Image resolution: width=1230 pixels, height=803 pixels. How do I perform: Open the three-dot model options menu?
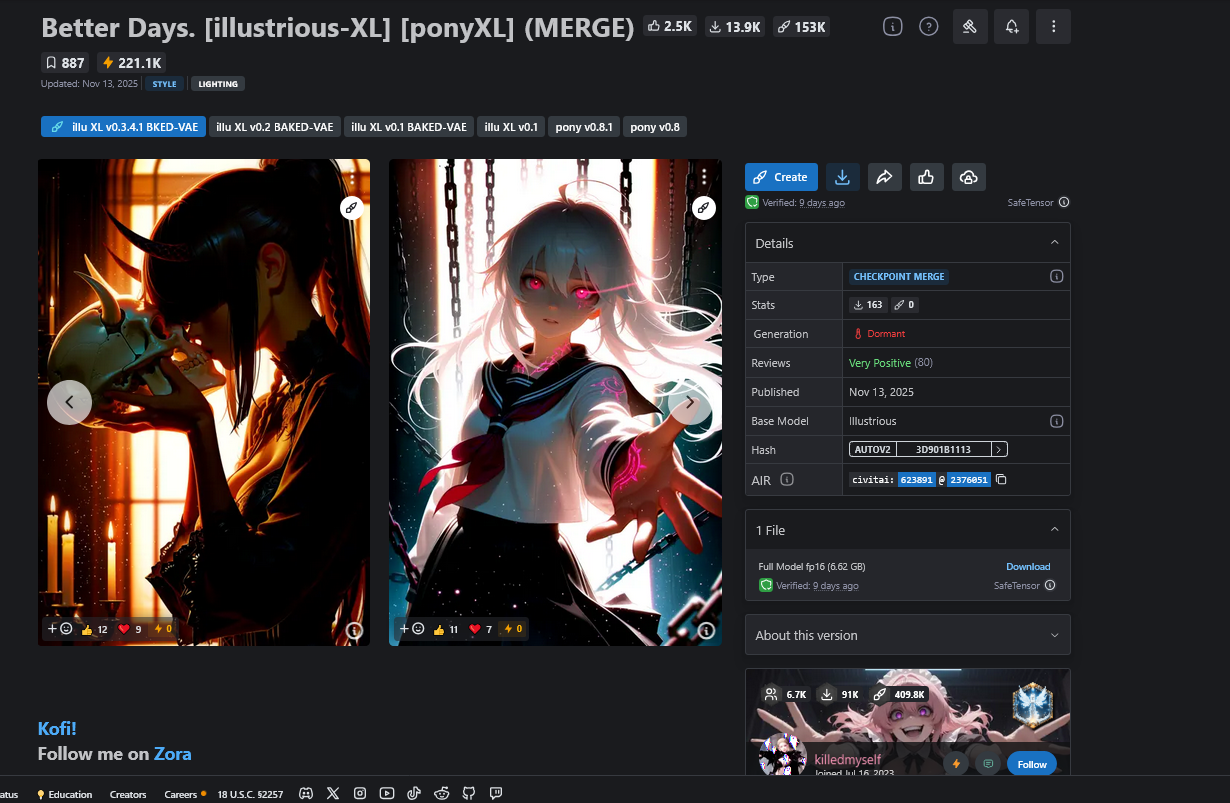(1053, 27)
